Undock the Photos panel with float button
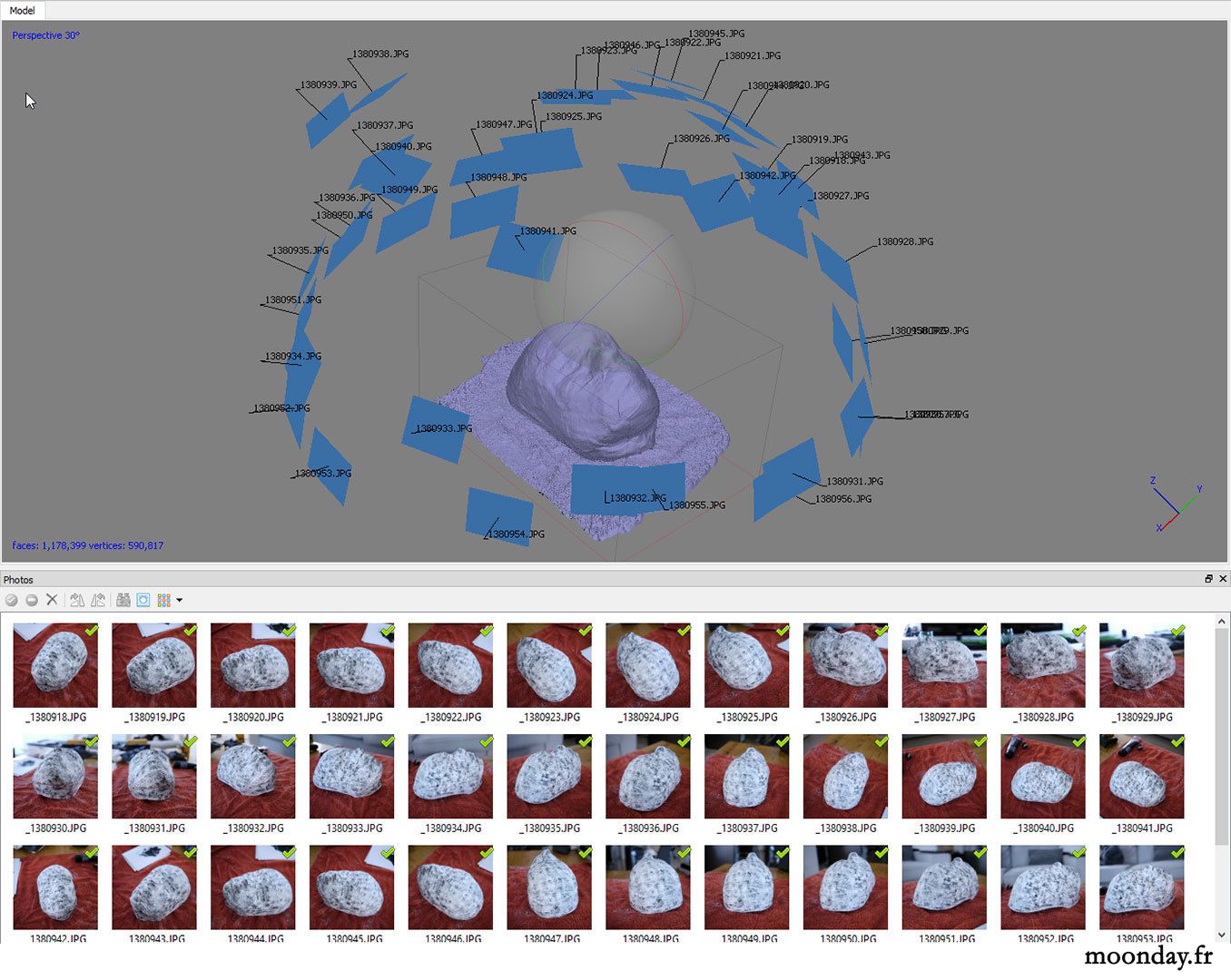The image size is (1231, 980). pos(1208,579)
